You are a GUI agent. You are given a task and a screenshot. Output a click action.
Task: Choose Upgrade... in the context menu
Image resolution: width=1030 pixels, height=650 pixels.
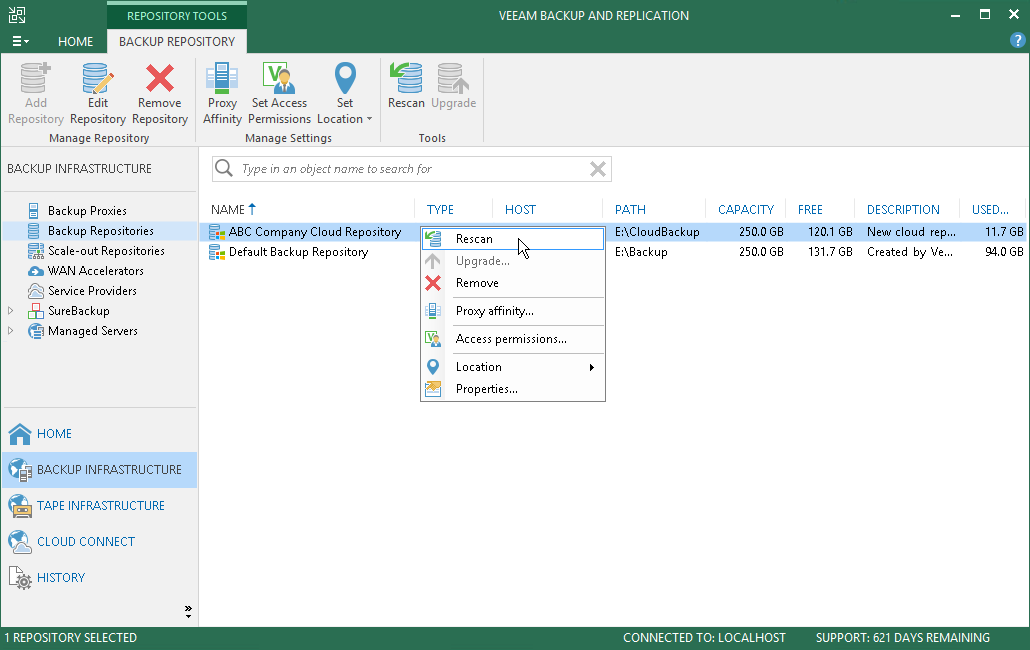[x=512, y=261]
